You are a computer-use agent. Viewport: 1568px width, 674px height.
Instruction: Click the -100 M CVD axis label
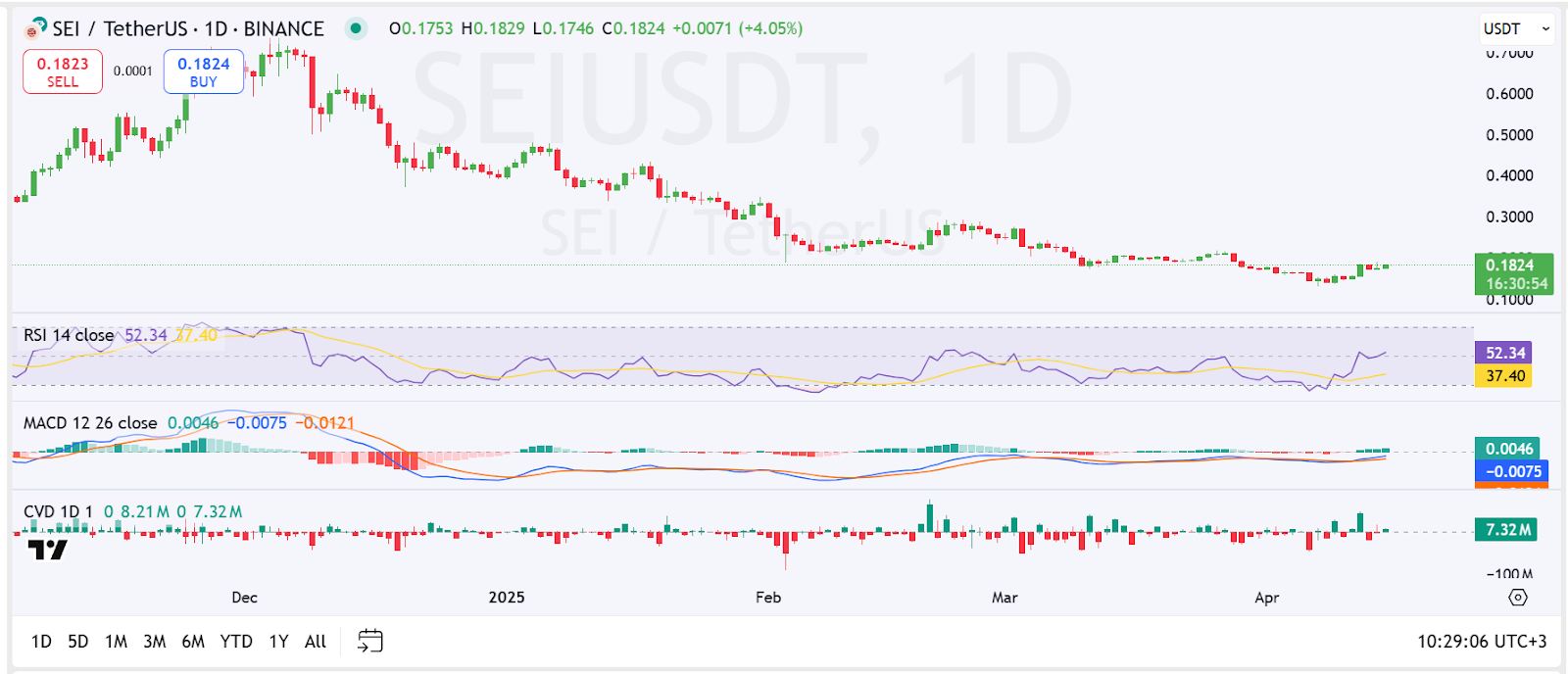(1509, 574)
